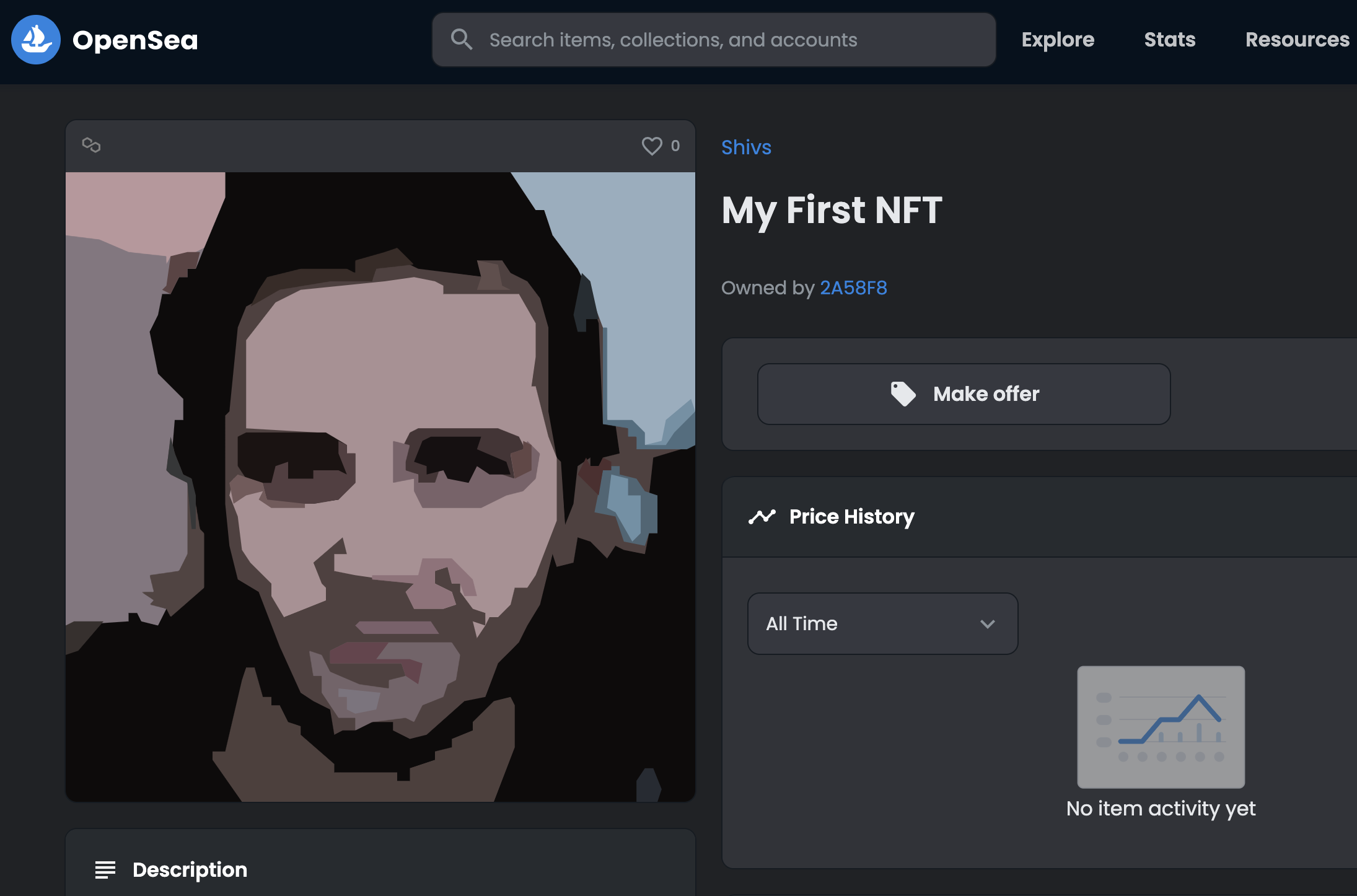1357x896 pixels.
Task: Visit the Shivs collection link
Action: pos(745,147)
